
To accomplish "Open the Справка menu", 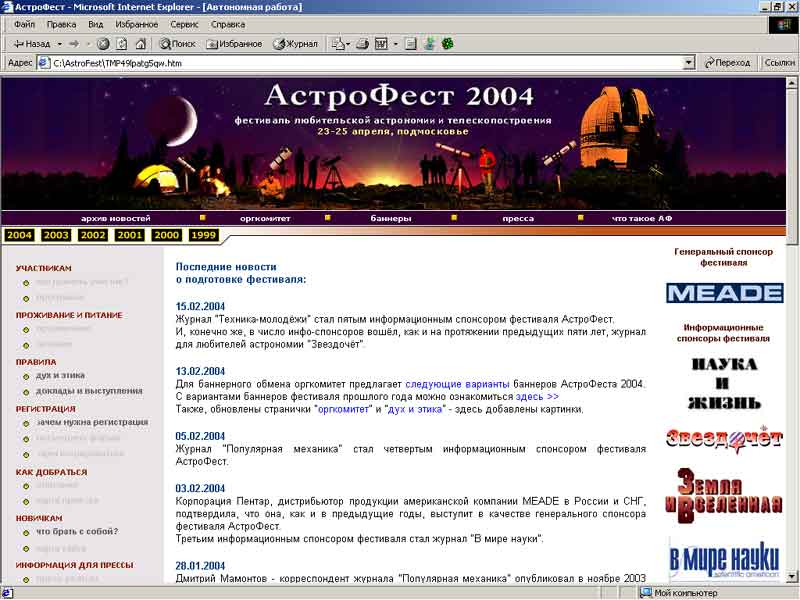I will click(228, 24).
